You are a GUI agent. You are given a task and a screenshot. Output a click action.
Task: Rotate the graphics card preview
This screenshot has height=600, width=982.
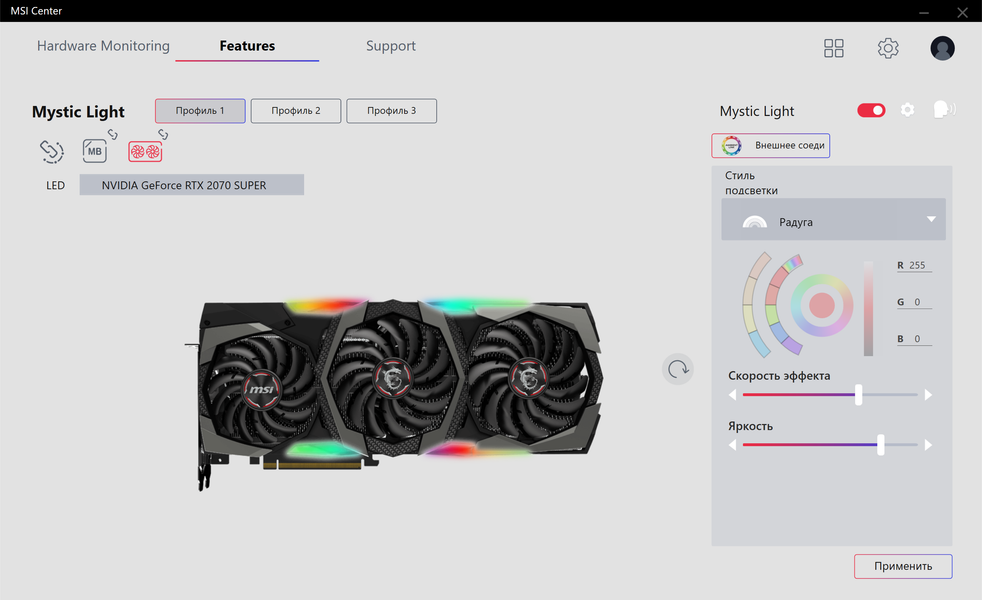point(678,369)
